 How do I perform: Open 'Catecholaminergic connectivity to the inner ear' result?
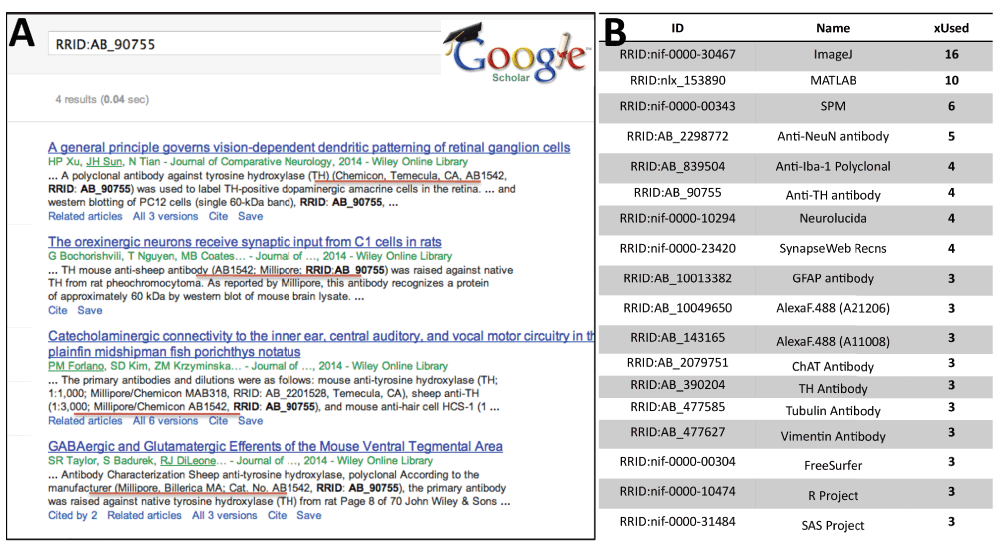[321, 344]
